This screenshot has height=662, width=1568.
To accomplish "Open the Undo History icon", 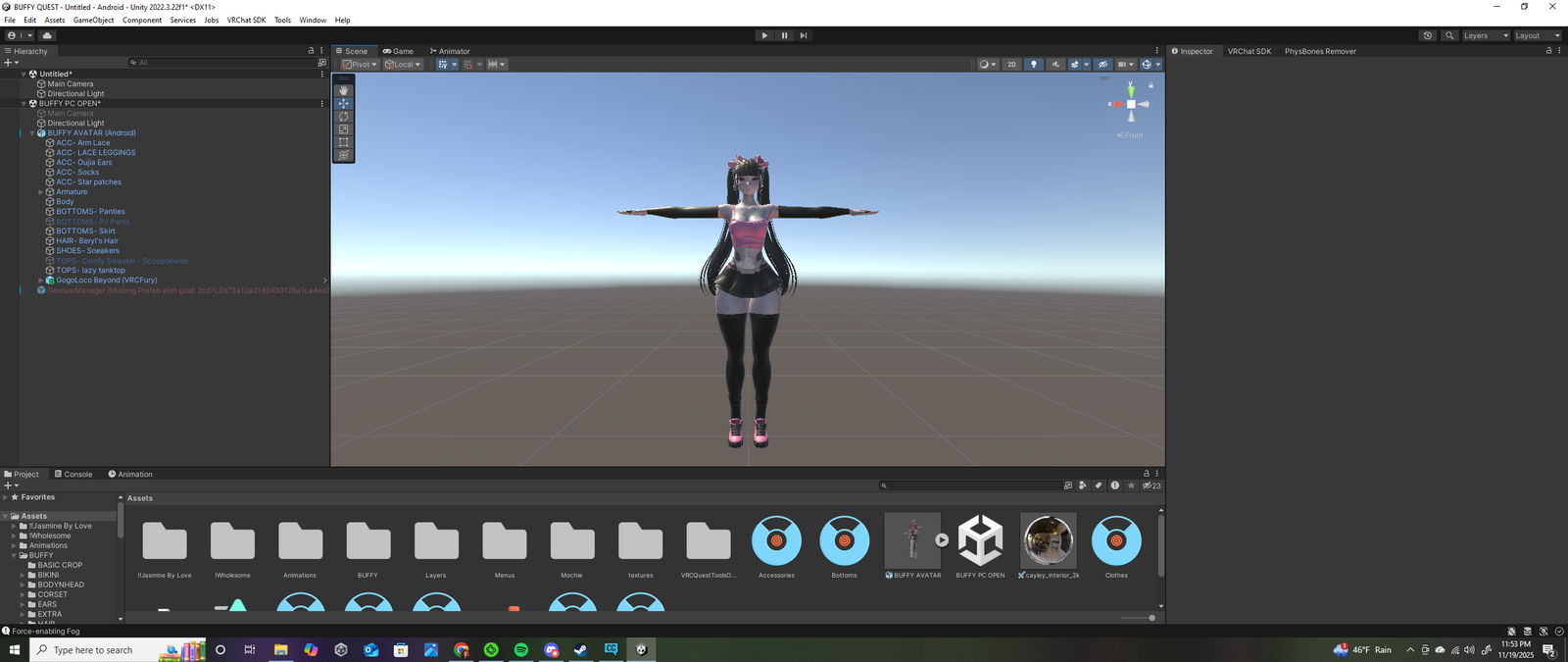I will 1428,35.
